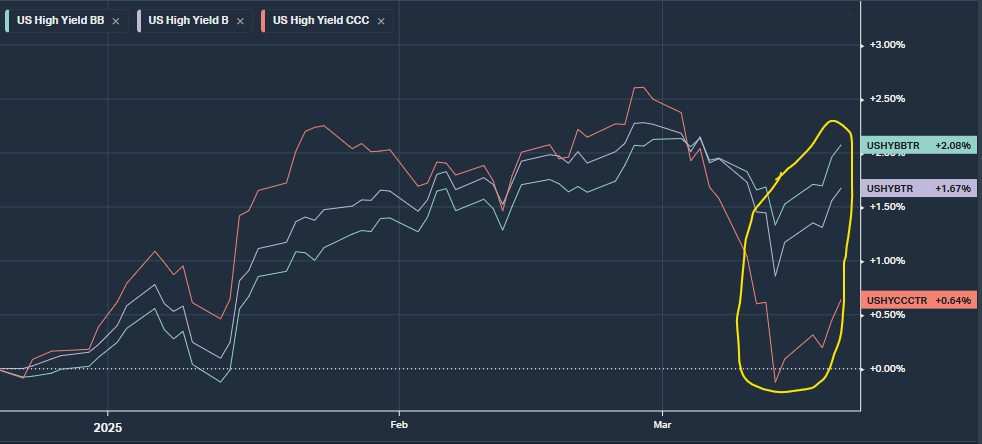Viewport: 982px width, 444px height.
Task: Click the 2025 label on time axis
Action: [x=107, y=427]
